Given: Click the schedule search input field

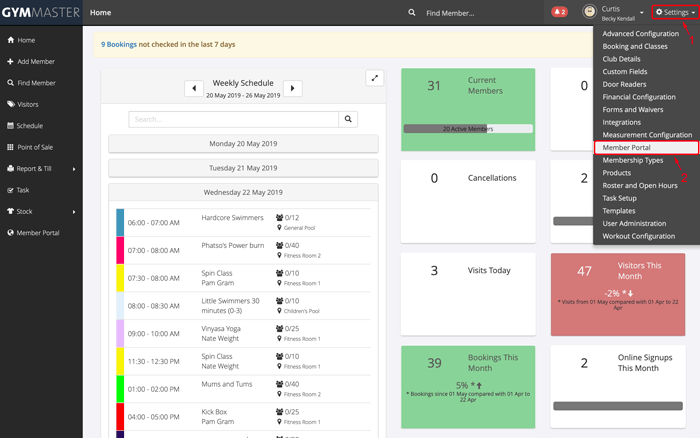Looking at the screenshot, I should pyautogui.click(x=233, y=119).
